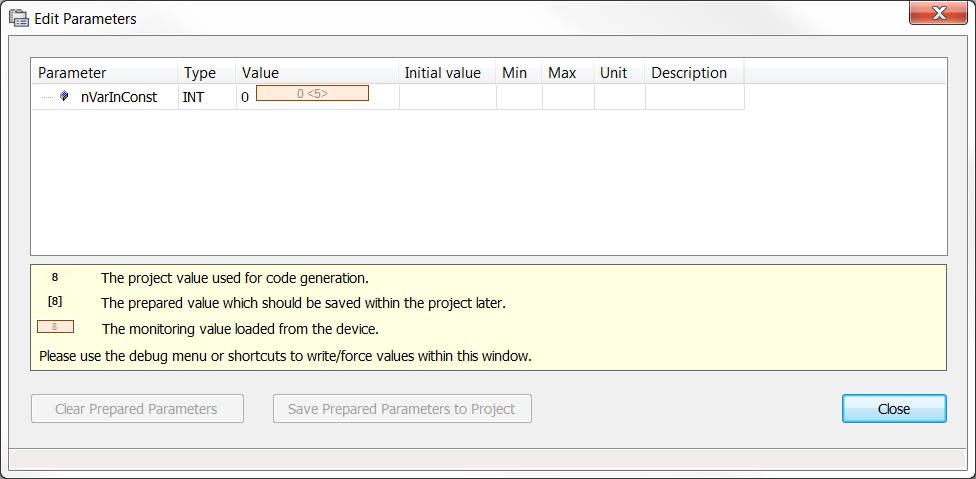The width and height of the screenshot is (976, 479).
Task: Click the Max column header
Action: tap(568, 73)
